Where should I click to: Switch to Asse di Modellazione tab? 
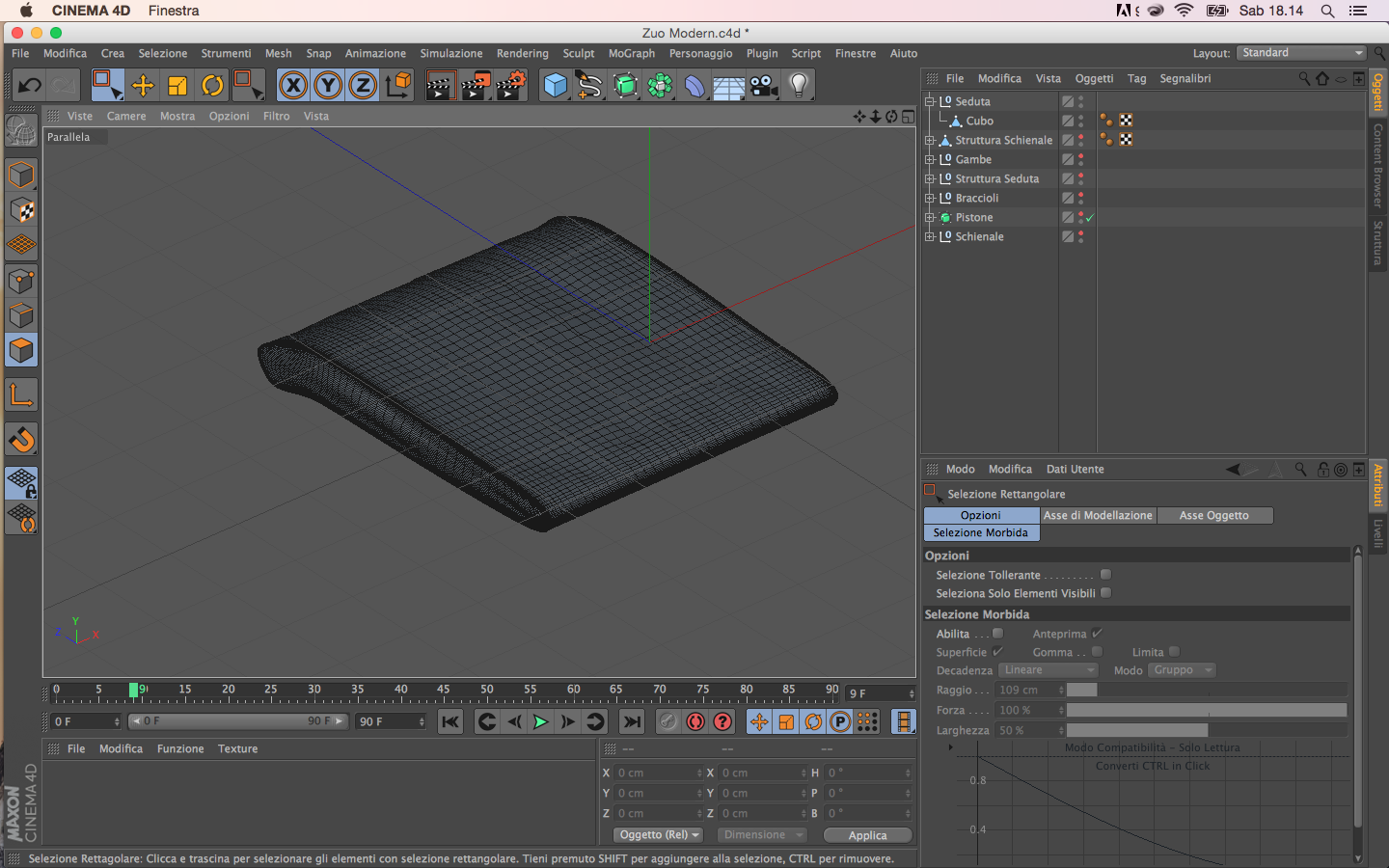pos(1098,515)
